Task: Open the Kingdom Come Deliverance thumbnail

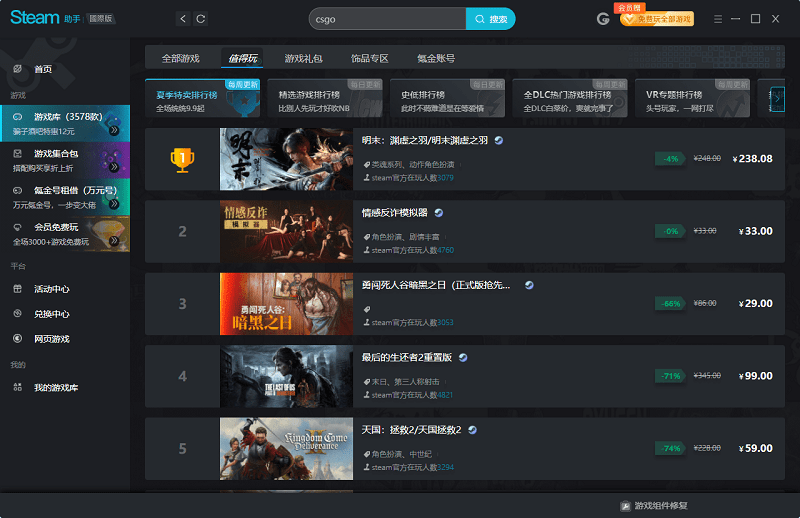Action: [x=286, y=448]
